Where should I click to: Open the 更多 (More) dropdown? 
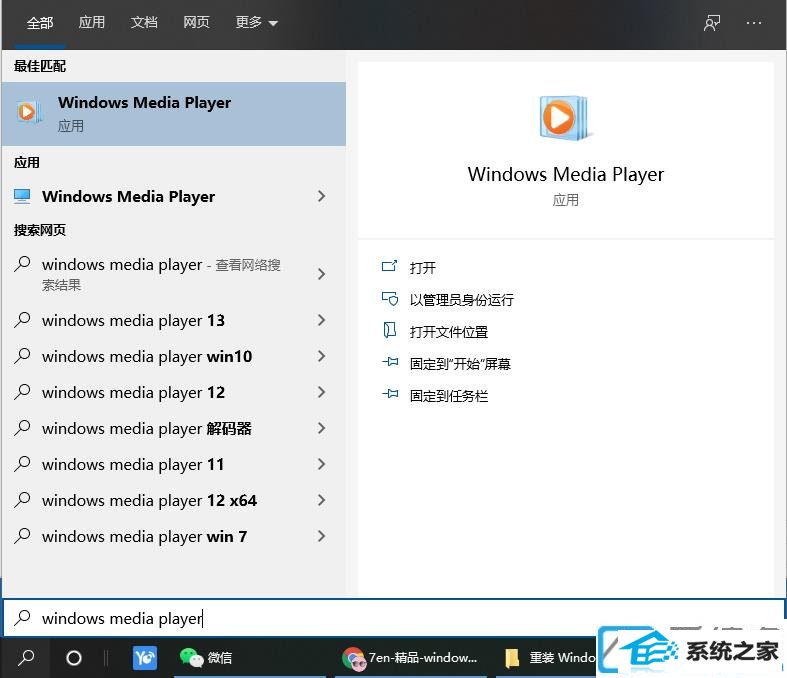[256, 23]
